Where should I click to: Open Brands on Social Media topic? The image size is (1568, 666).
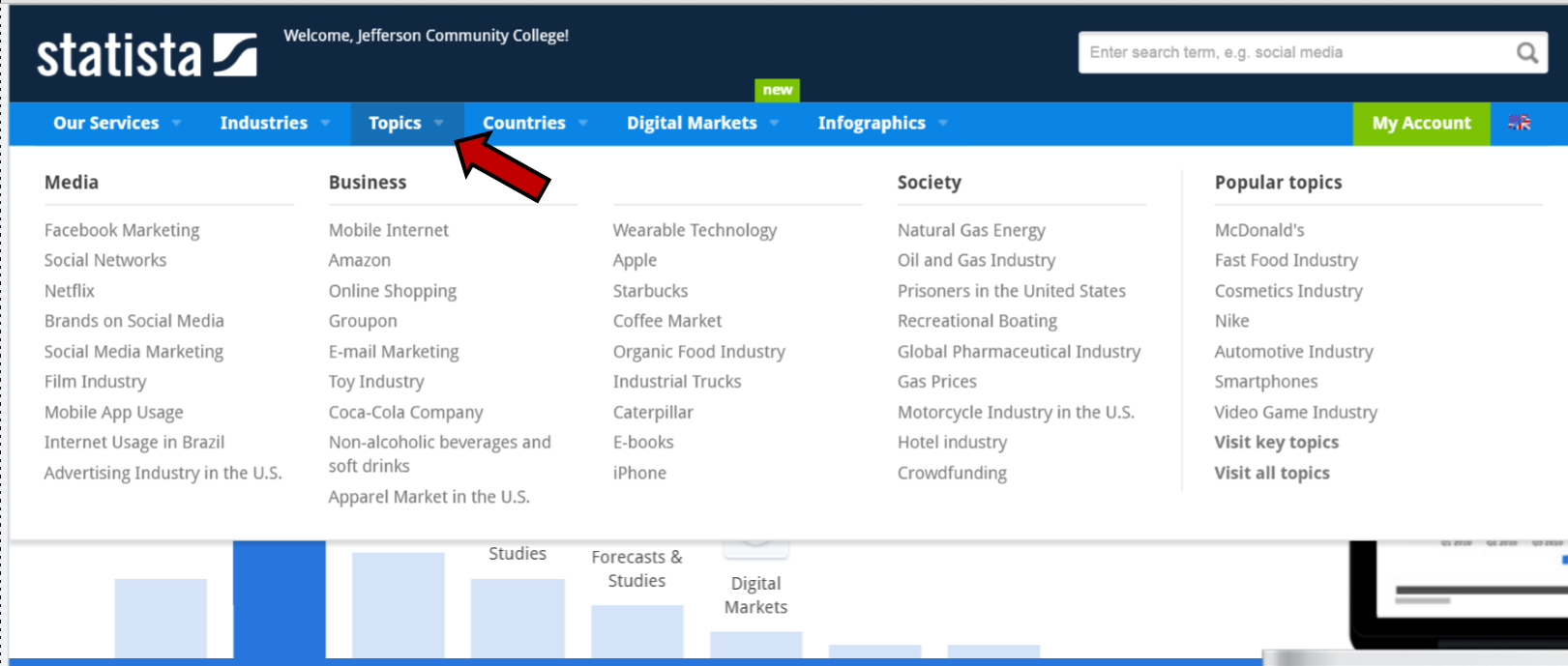coord(134,321)
